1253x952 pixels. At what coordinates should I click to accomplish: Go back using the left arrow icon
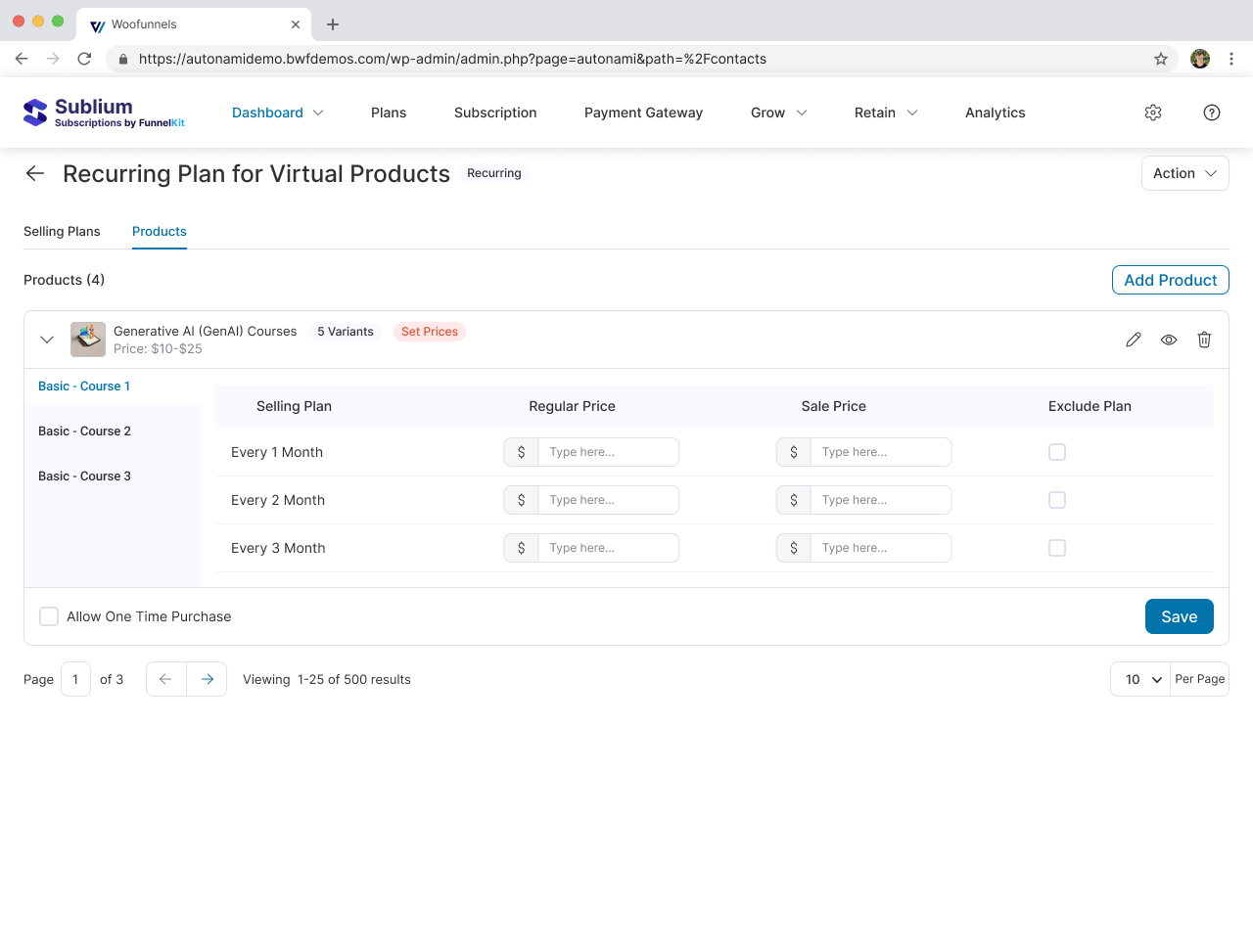[35, 173]
